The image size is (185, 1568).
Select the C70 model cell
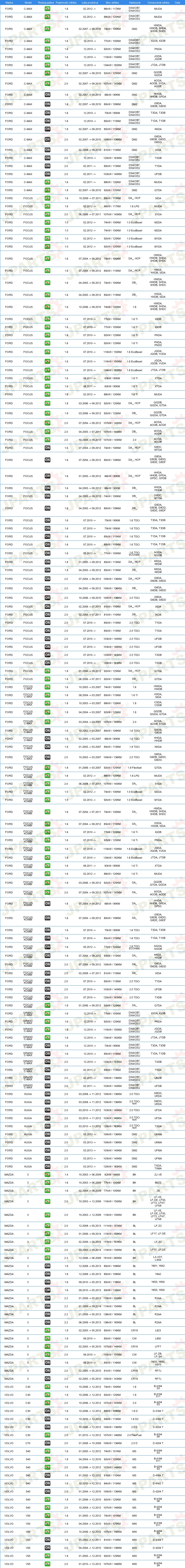coord(28,1443)
